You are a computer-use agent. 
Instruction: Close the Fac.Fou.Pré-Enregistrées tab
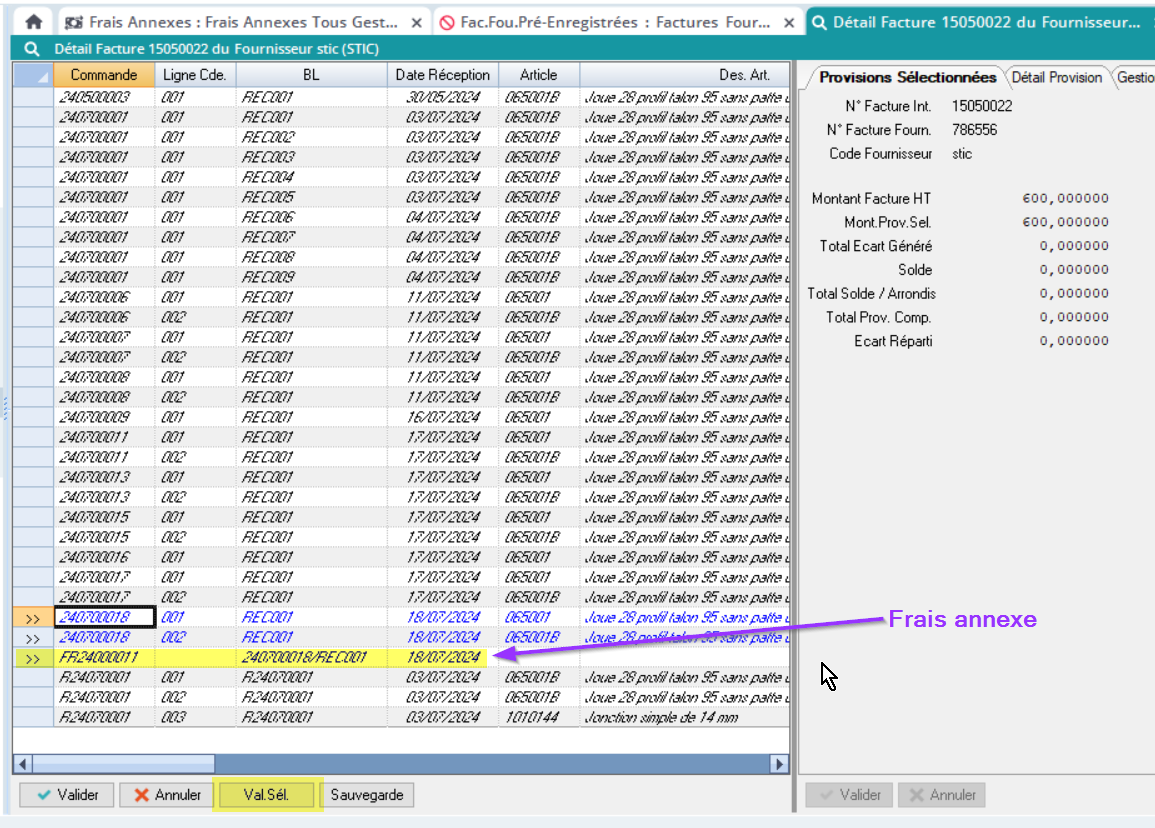pyautogui.click(x=789, y=22)
